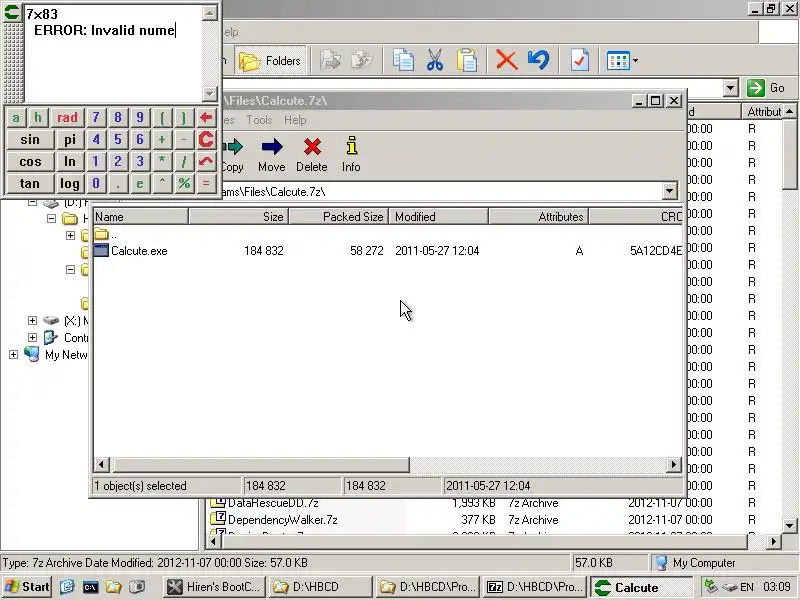Viewport: 800px width, 600px height.
Task: Clear the Calcute display with red C
Action: 206,140
